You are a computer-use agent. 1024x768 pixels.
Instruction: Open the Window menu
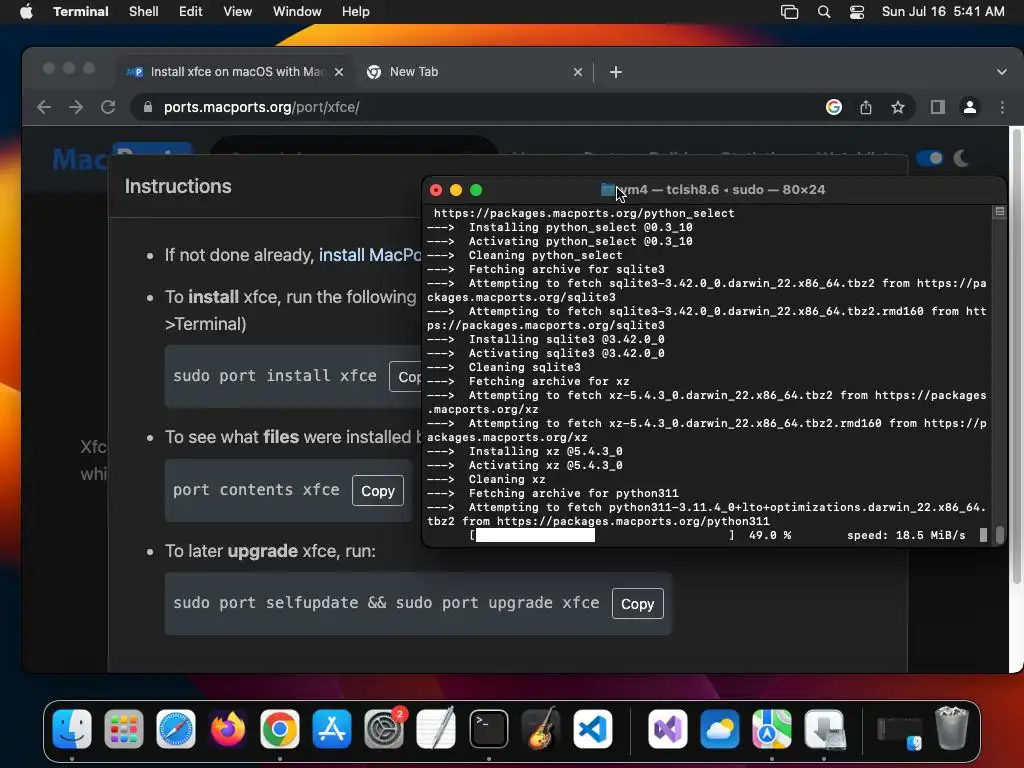296,12
